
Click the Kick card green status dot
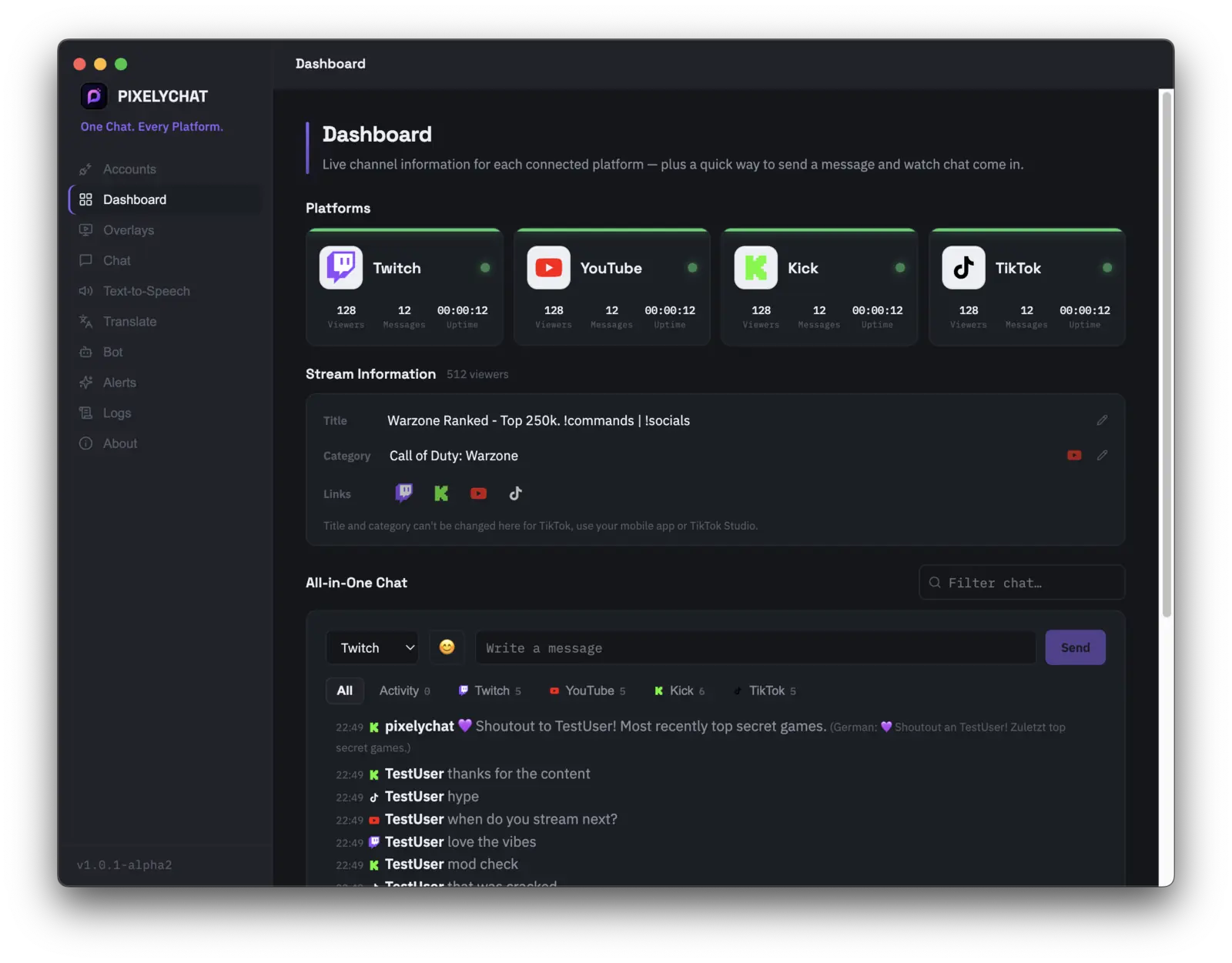900,268
